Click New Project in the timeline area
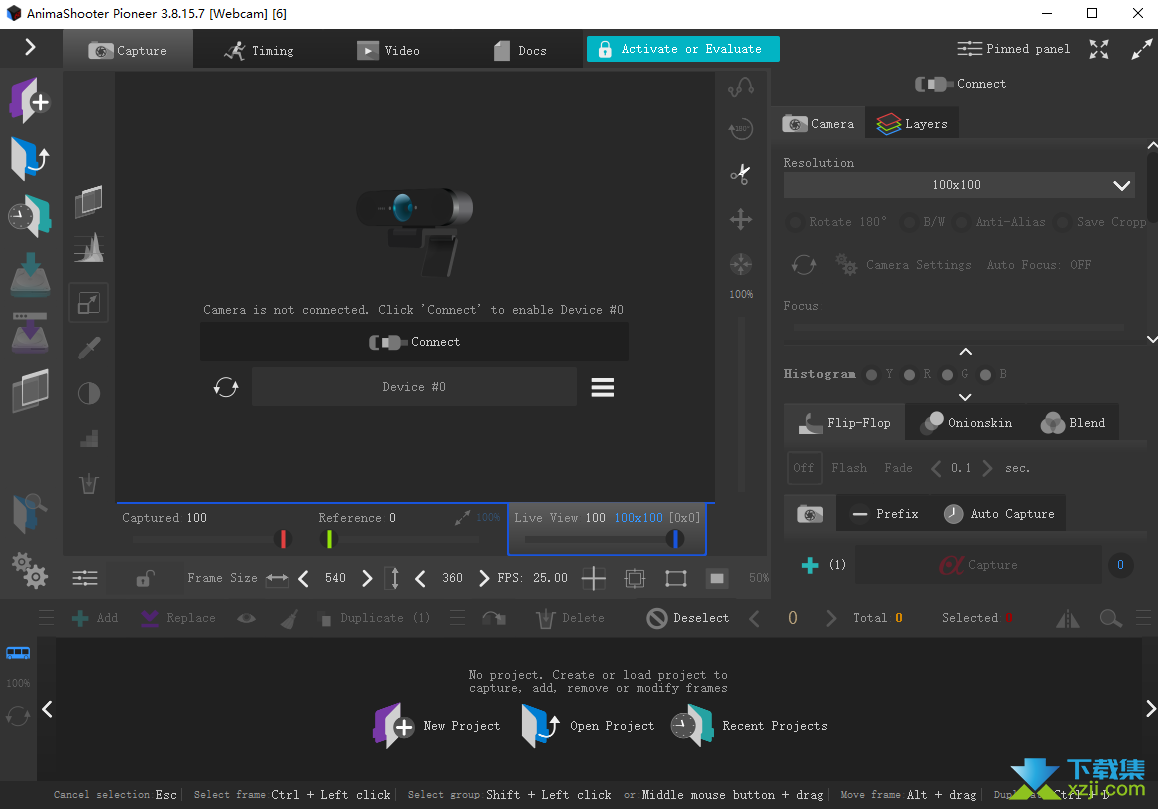This screenshot has height=809, width=1158. click(x=436, y=726)
